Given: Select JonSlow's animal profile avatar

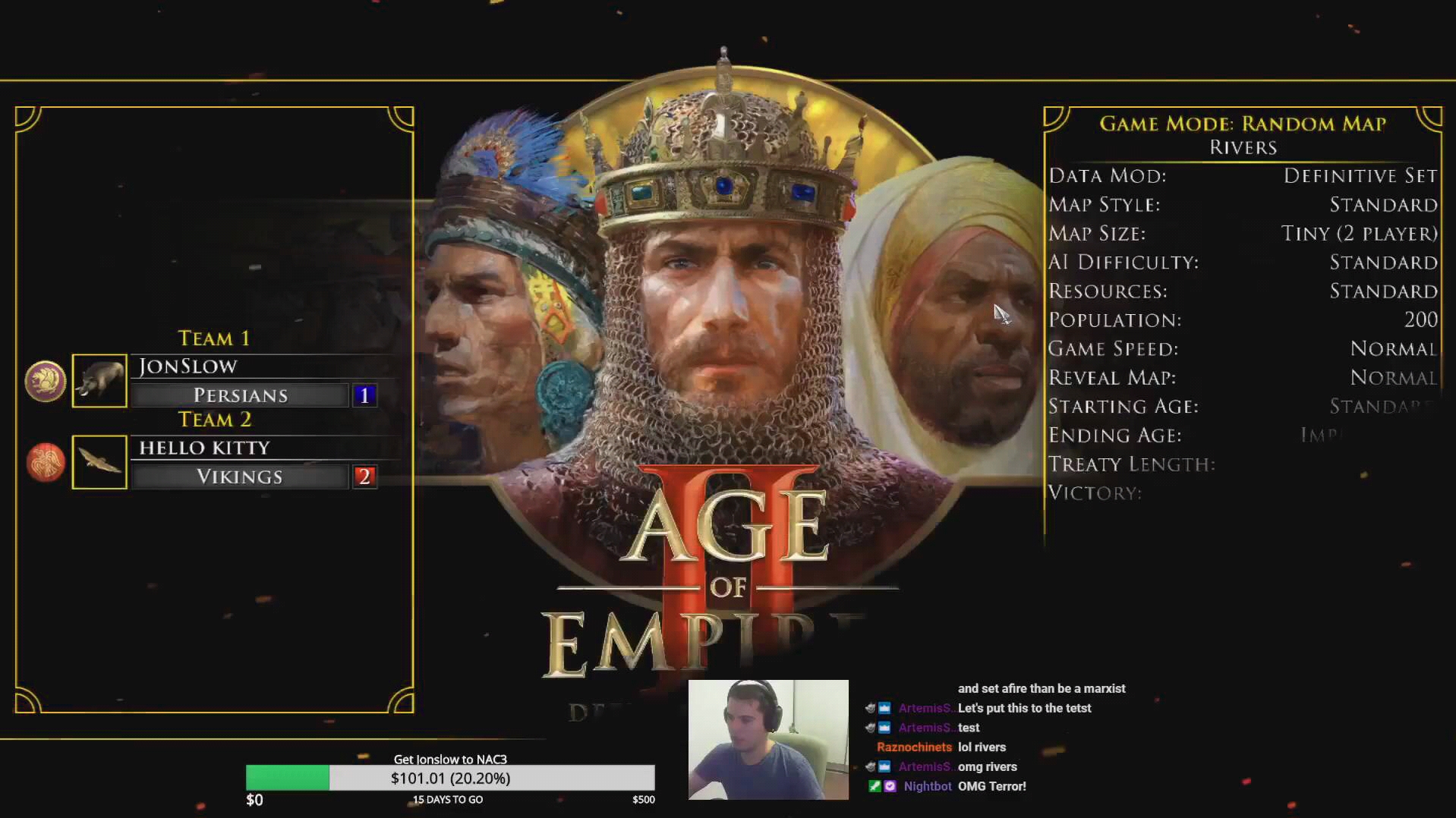Looking at the screenshot, I should (x=99, y=381).
